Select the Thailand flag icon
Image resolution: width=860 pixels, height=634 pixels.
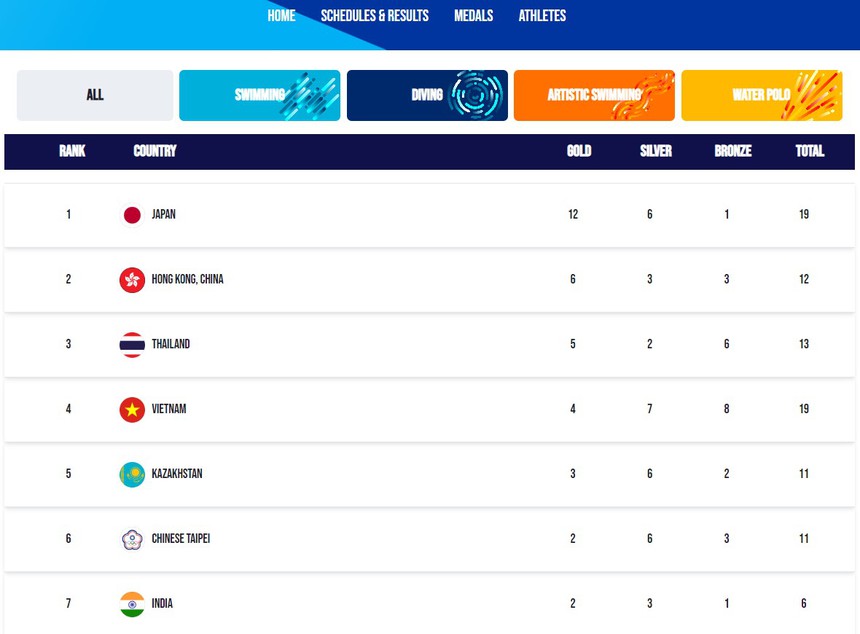130,344
